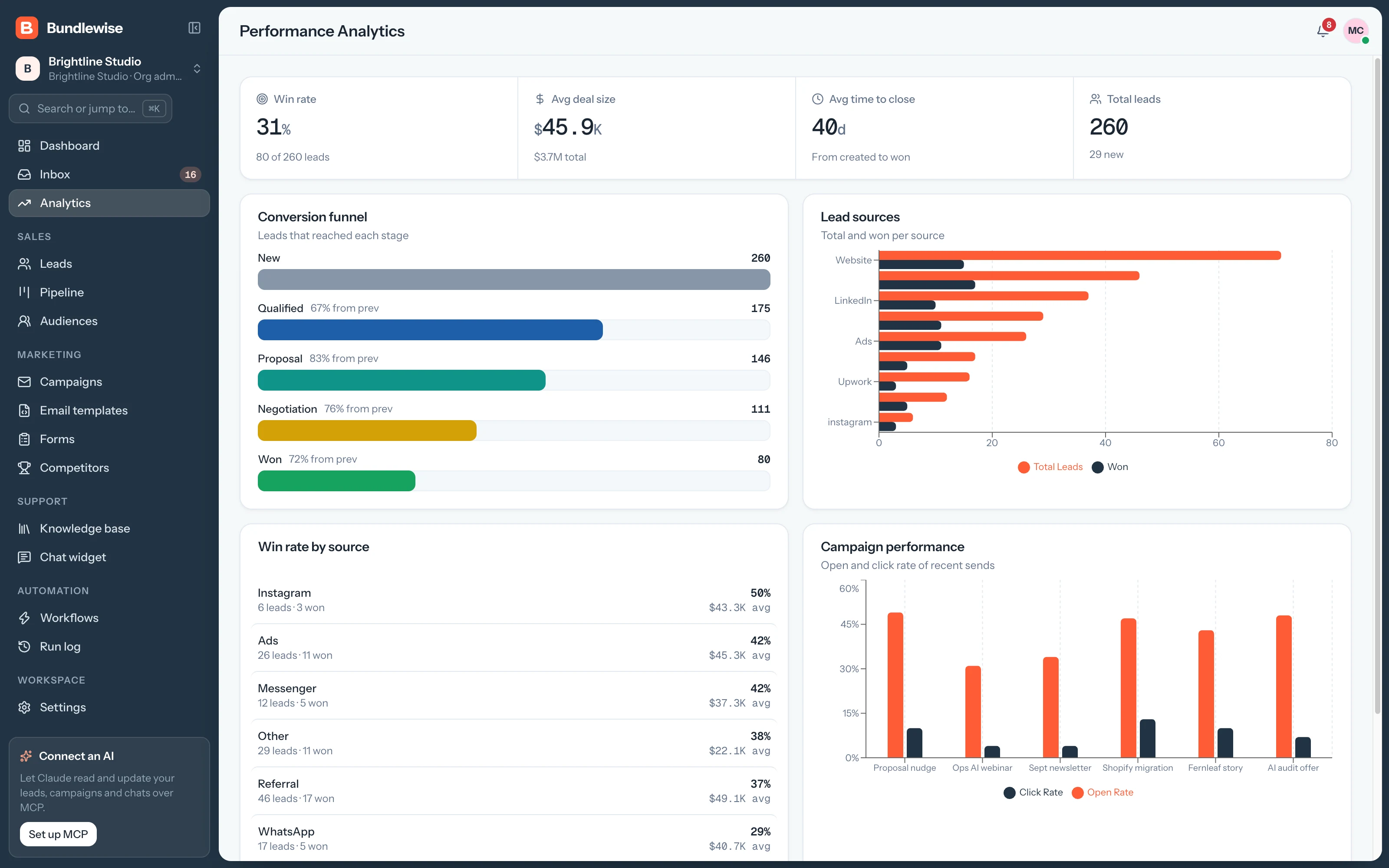Click the Competitors trophy icon
The width and height of the screenshot is (1389, 868).
click(x=24, y=468)
